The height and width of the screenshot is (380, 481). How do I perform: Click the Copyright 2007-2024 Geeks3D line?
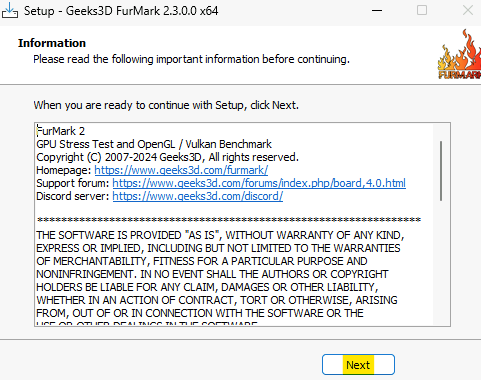coord(167,157)
